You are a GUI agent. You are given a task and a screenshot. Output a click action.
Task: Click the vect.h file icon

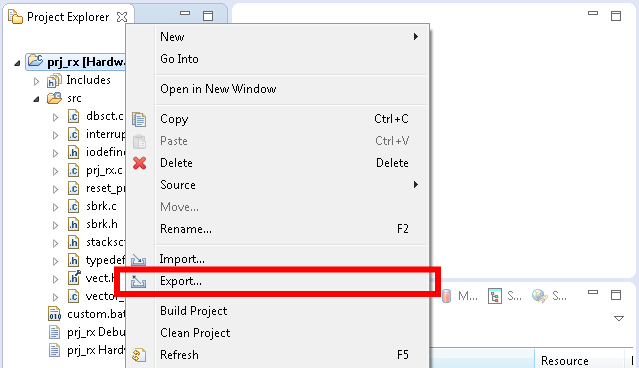pyautogui.click(x=74, y=278)
